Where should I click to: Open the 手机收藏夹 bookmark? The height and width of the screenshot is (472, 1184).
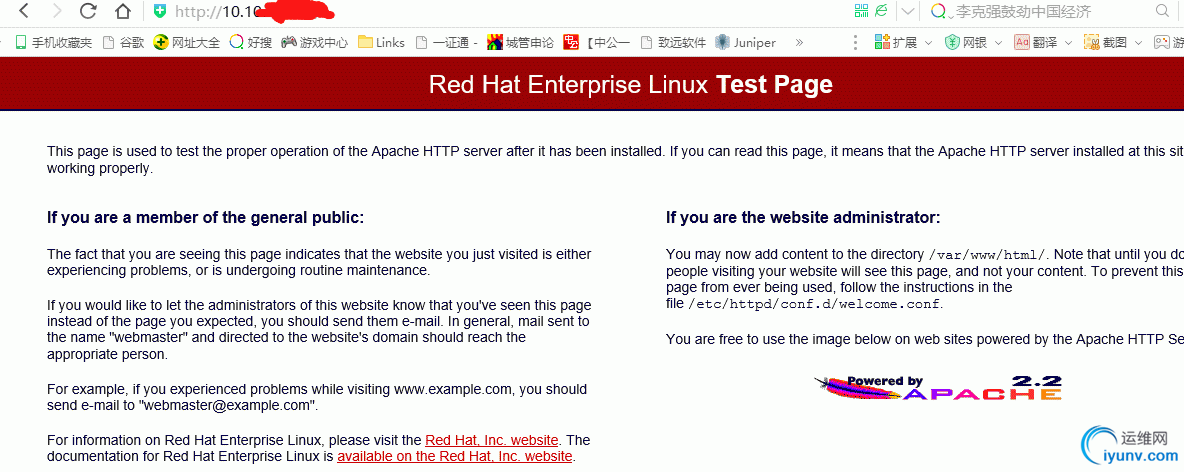53,42
